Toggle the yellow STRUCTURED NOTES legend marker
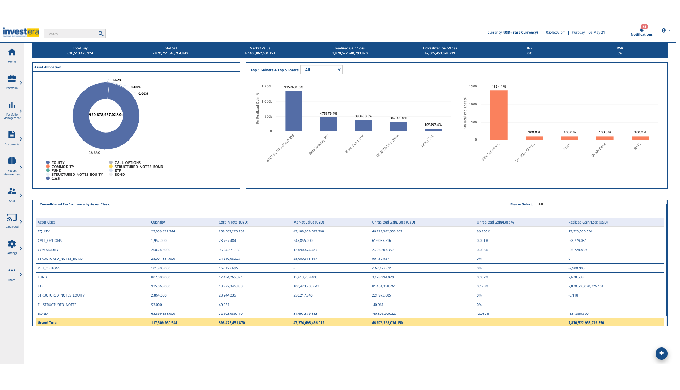 tap(111, 166)
